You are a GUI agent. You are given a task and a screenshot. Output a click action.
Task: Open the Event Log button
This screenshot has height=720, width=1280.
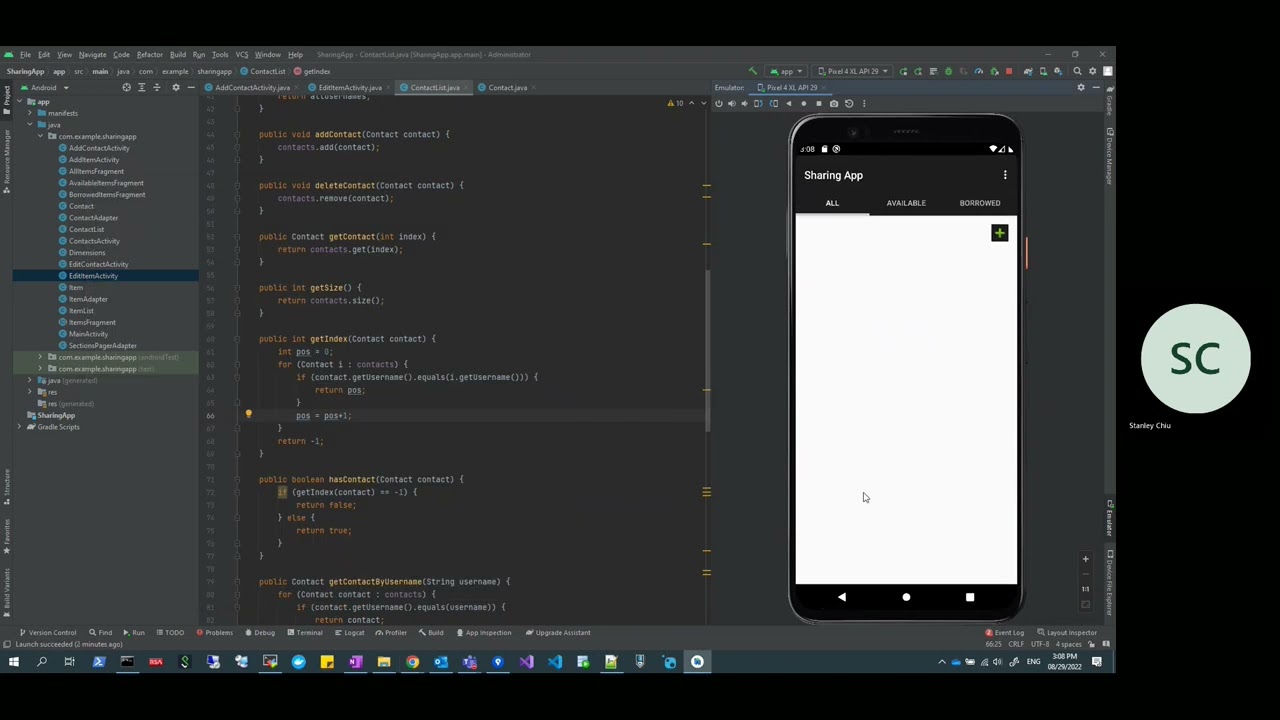pyautogui.click(x=1005, y=632)
